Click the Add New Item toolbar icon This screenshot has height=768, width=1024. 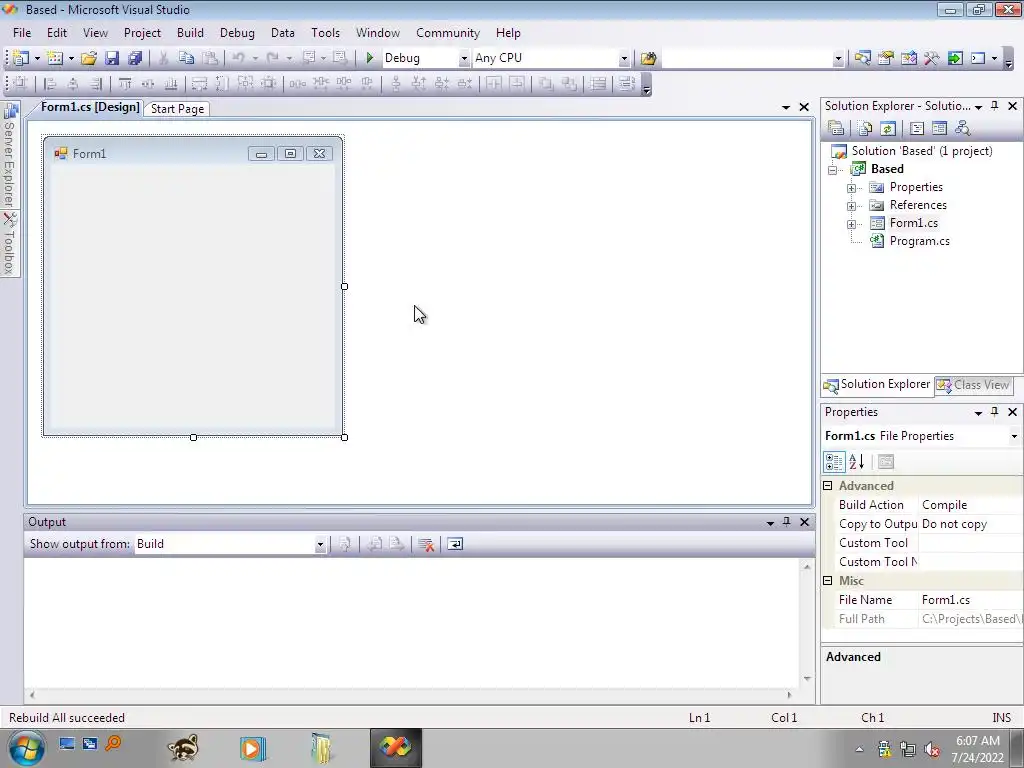[x=55, y=58]
